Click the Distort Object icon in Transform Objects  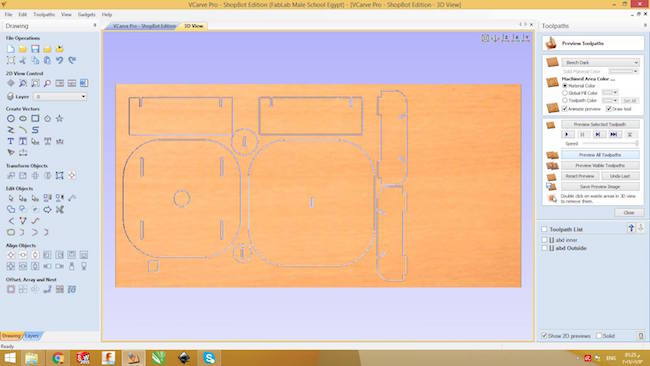[x=60, y=175]
